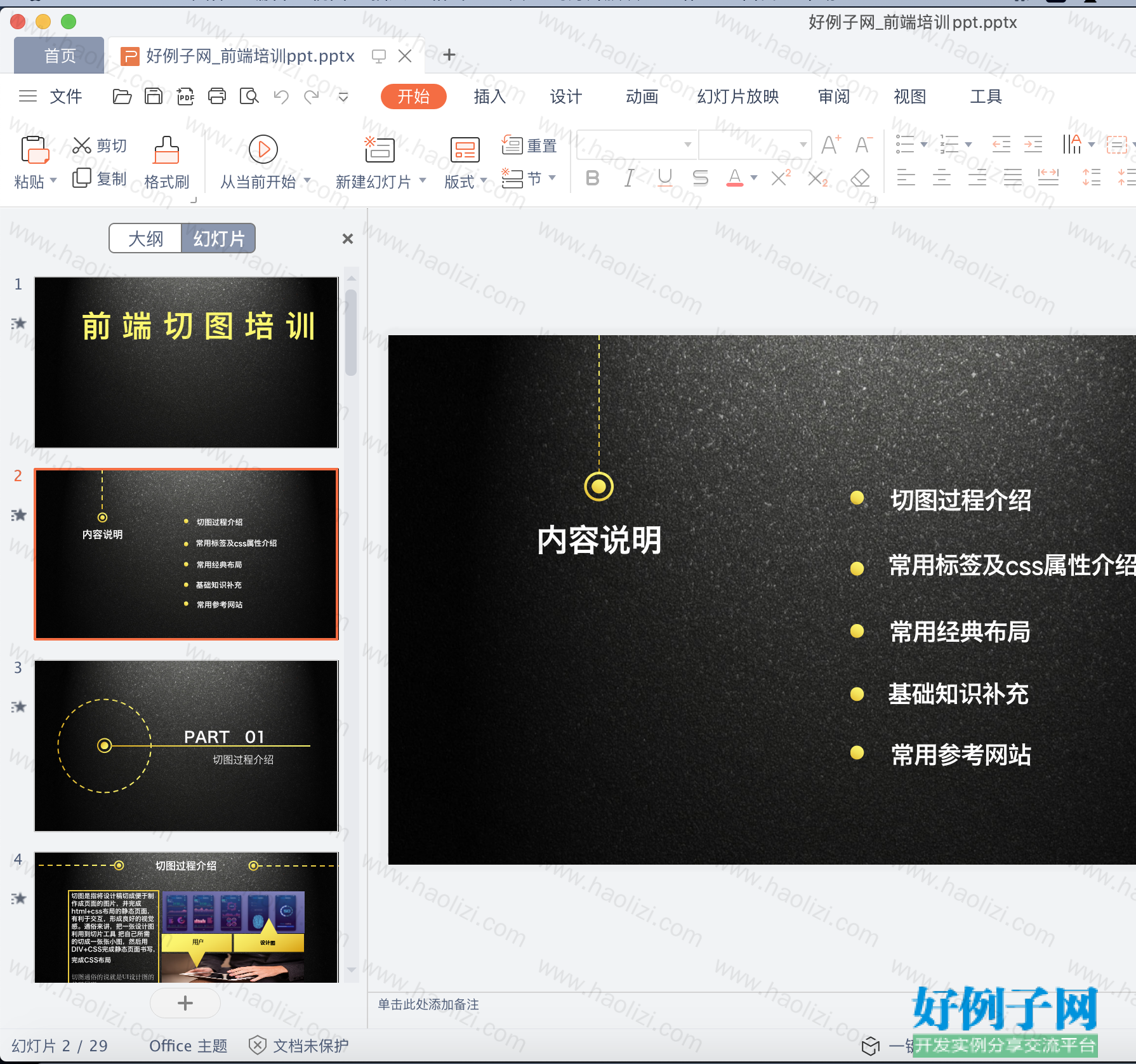Open the 幻灯片放映 ribbon tab
The image size is (1136, 1064).
point(737,96)
